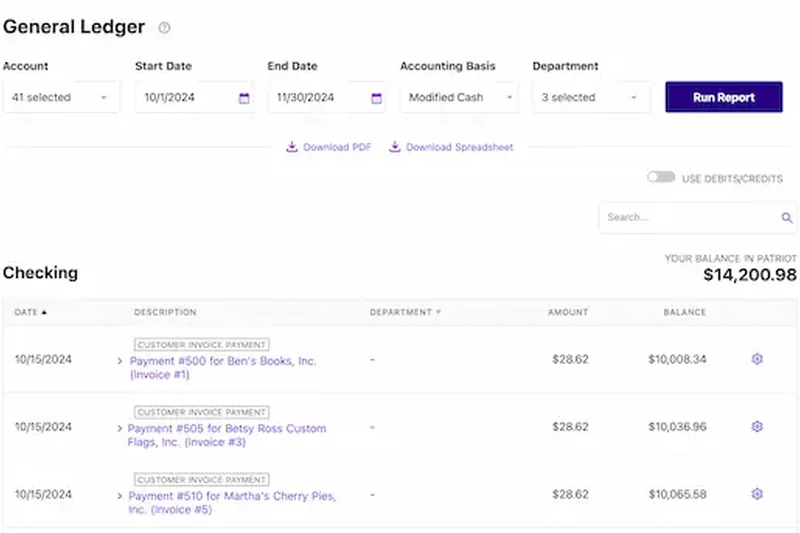Click the search magnifier icon
The height and width of the screenshot is (533, 800).
(x=787, y=218)
